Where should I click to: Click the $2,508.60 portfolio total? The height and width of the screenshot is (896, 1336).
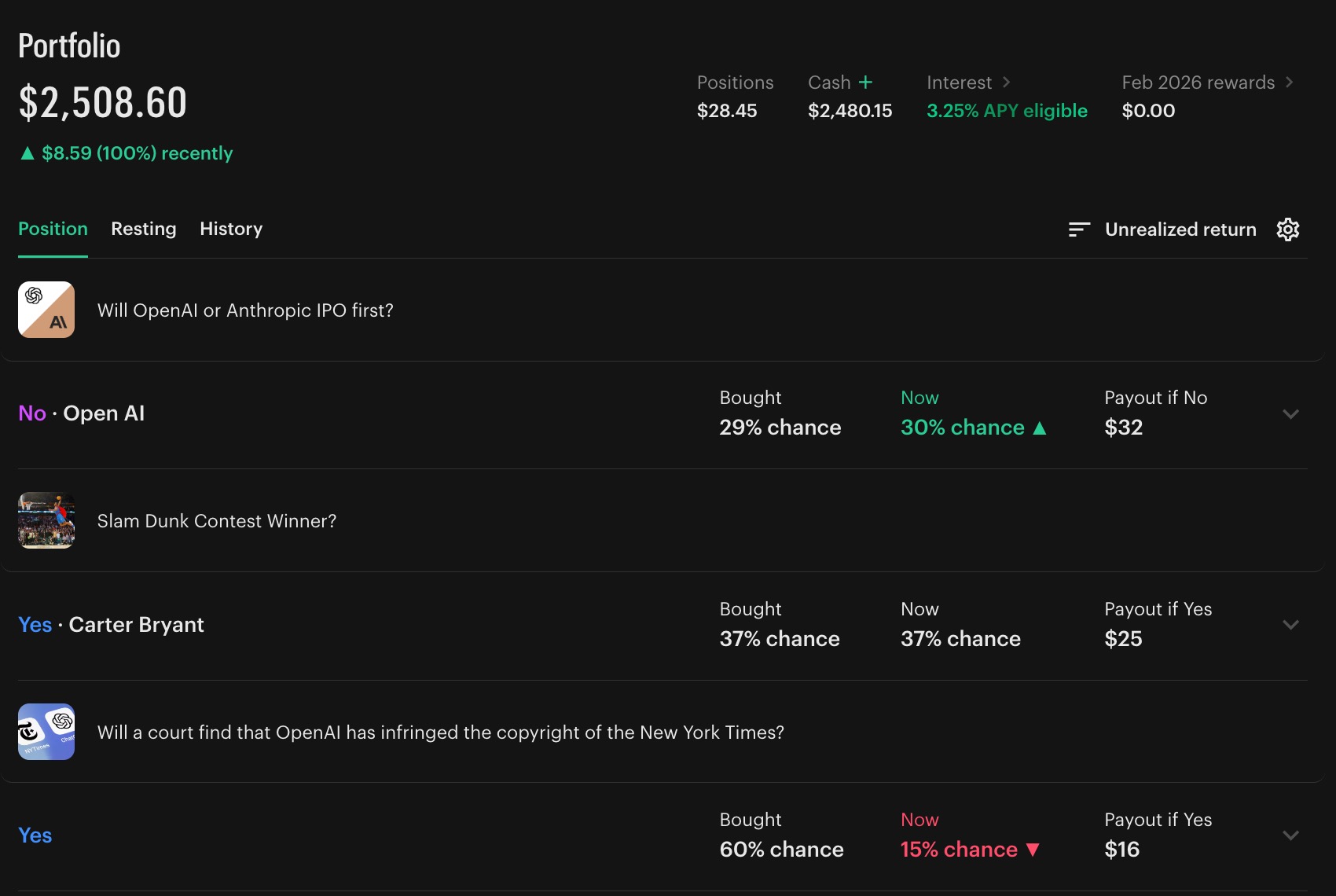[x=103, y=103]
